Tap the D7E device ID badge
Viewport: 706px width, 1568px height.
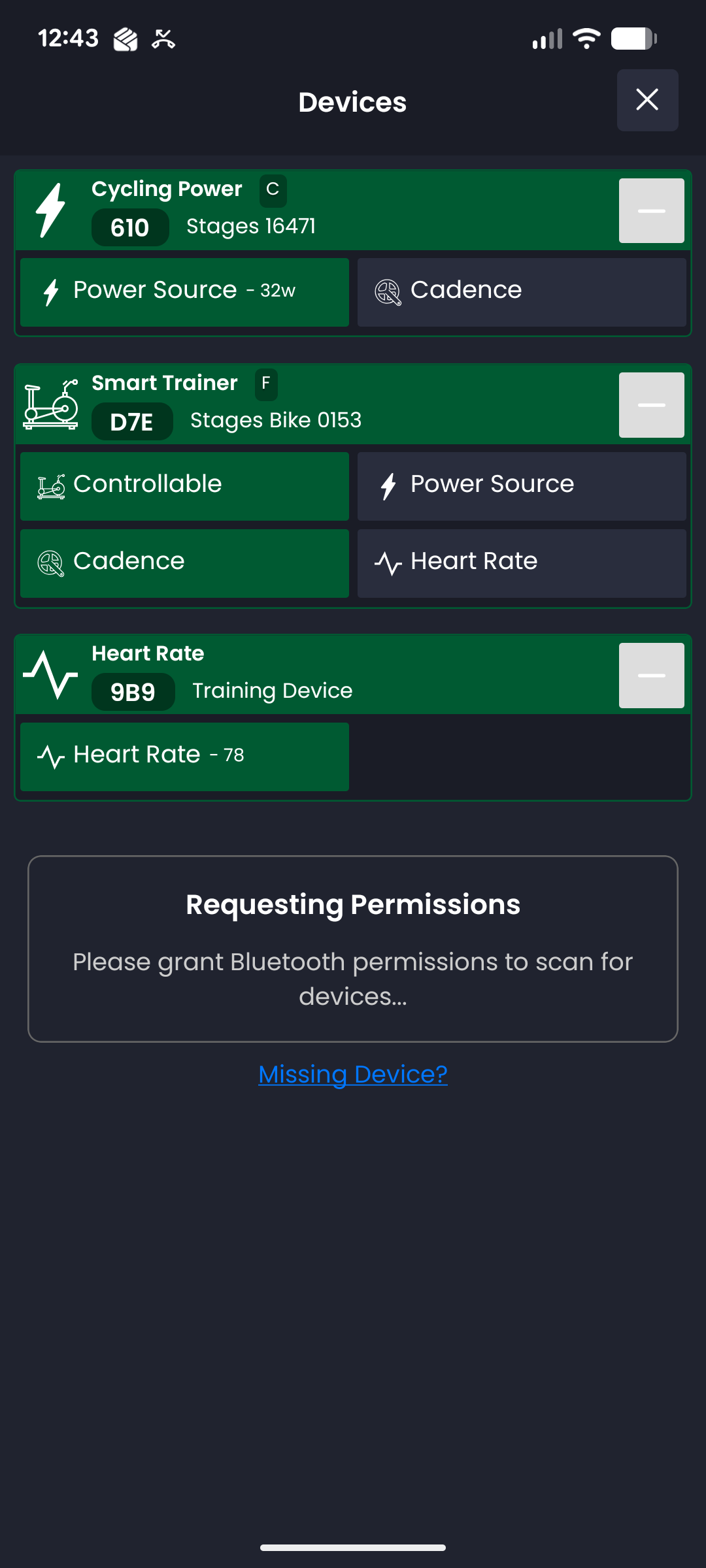(x=132, y=422)
